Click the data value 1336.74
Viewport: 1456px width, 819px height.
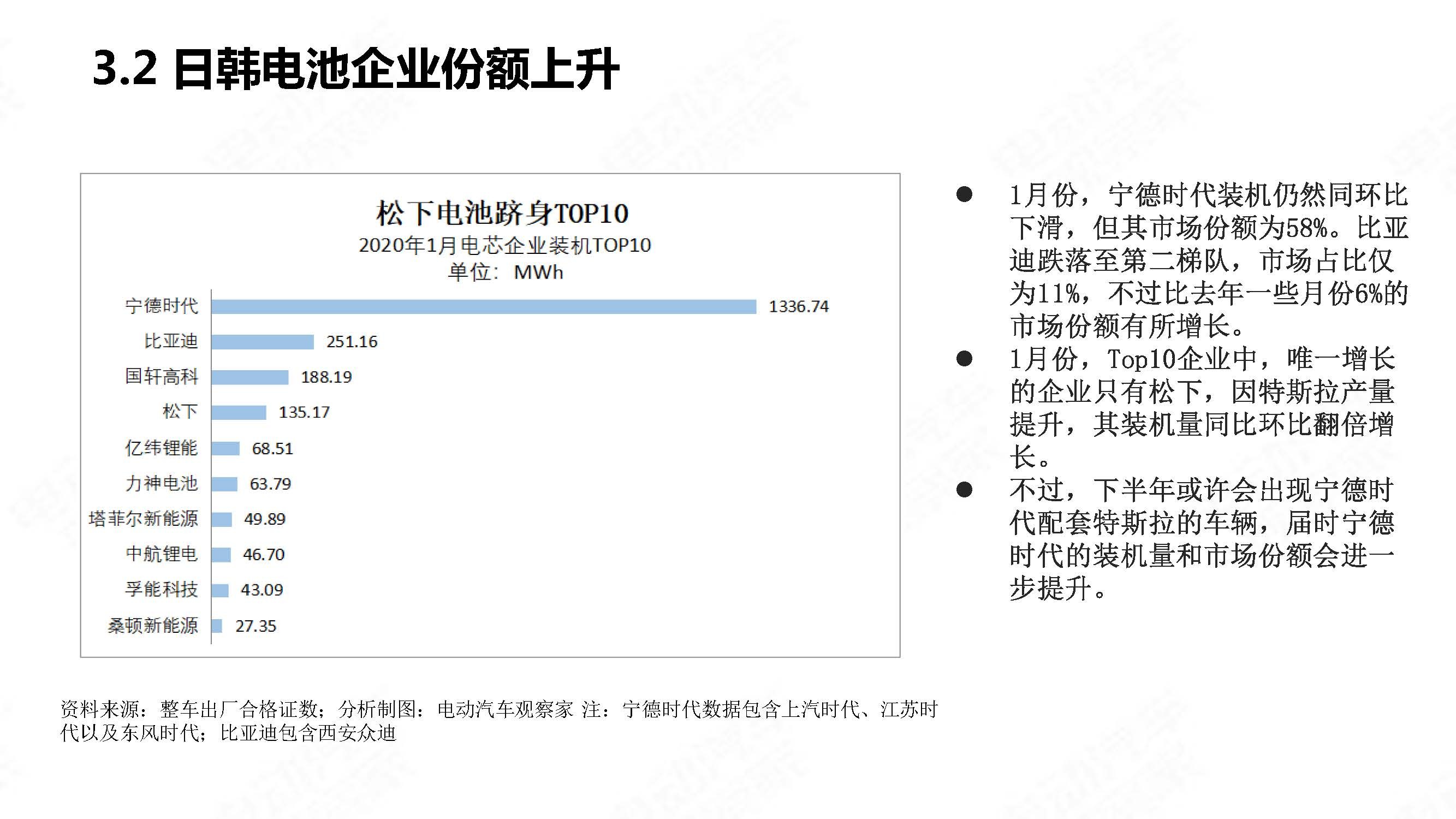coord(799,306)
